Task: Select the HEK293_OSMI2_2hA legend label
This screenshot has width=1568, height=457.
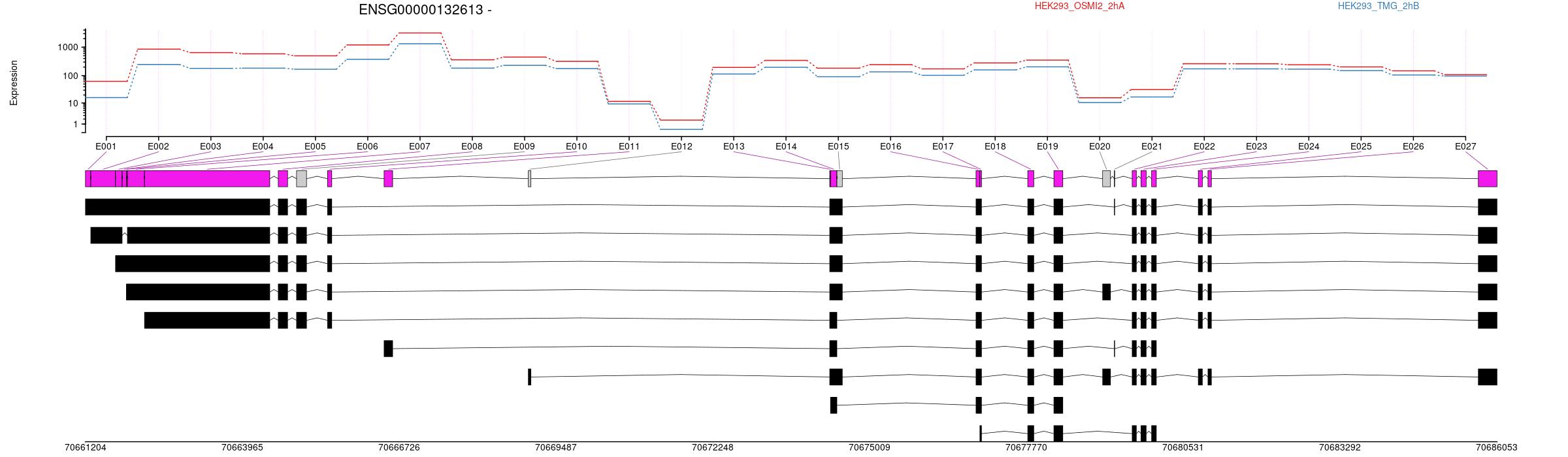Action: click(x=1079, y=6)
